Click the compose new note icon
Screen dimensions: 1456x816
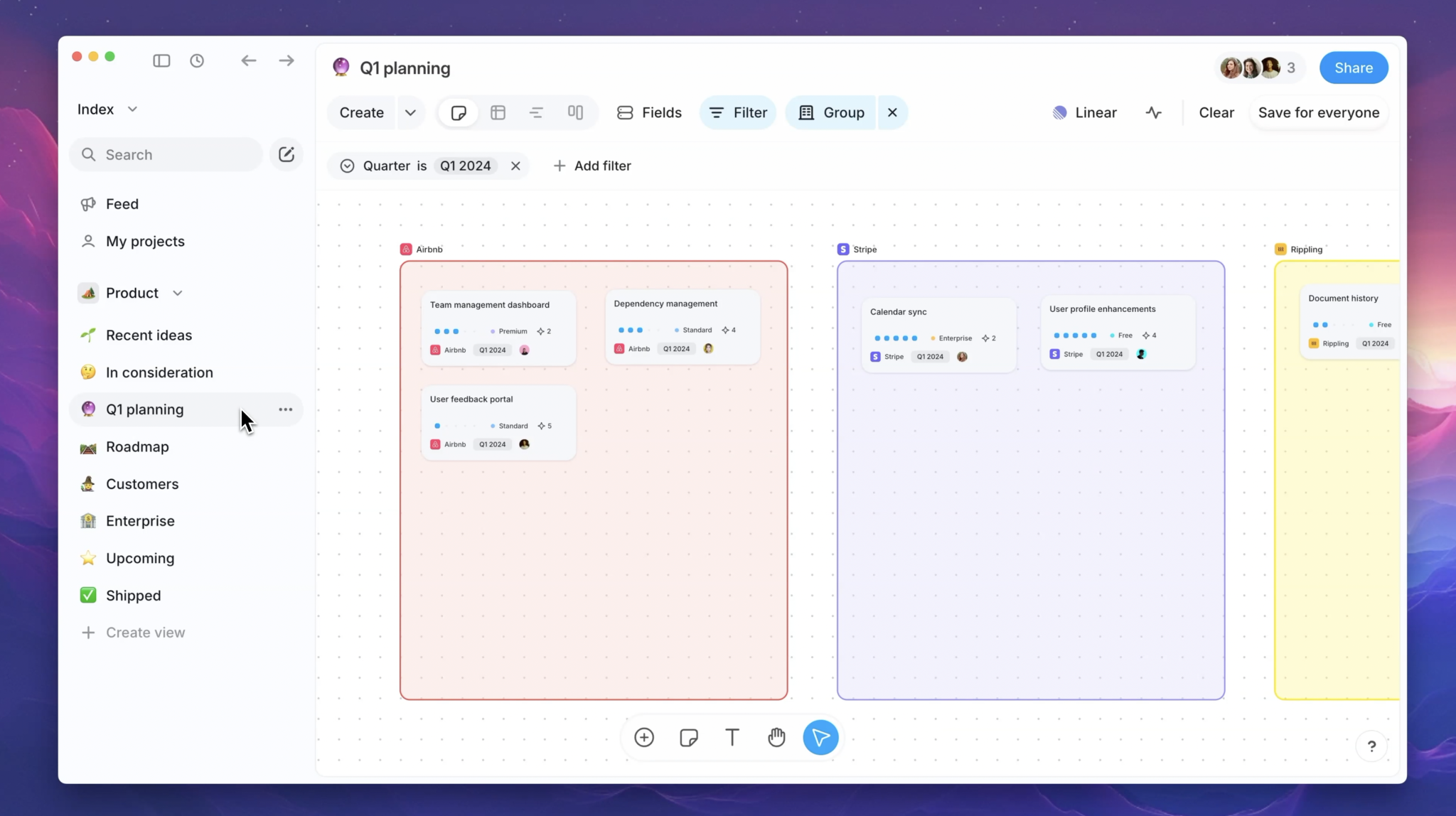click(287, 154)
